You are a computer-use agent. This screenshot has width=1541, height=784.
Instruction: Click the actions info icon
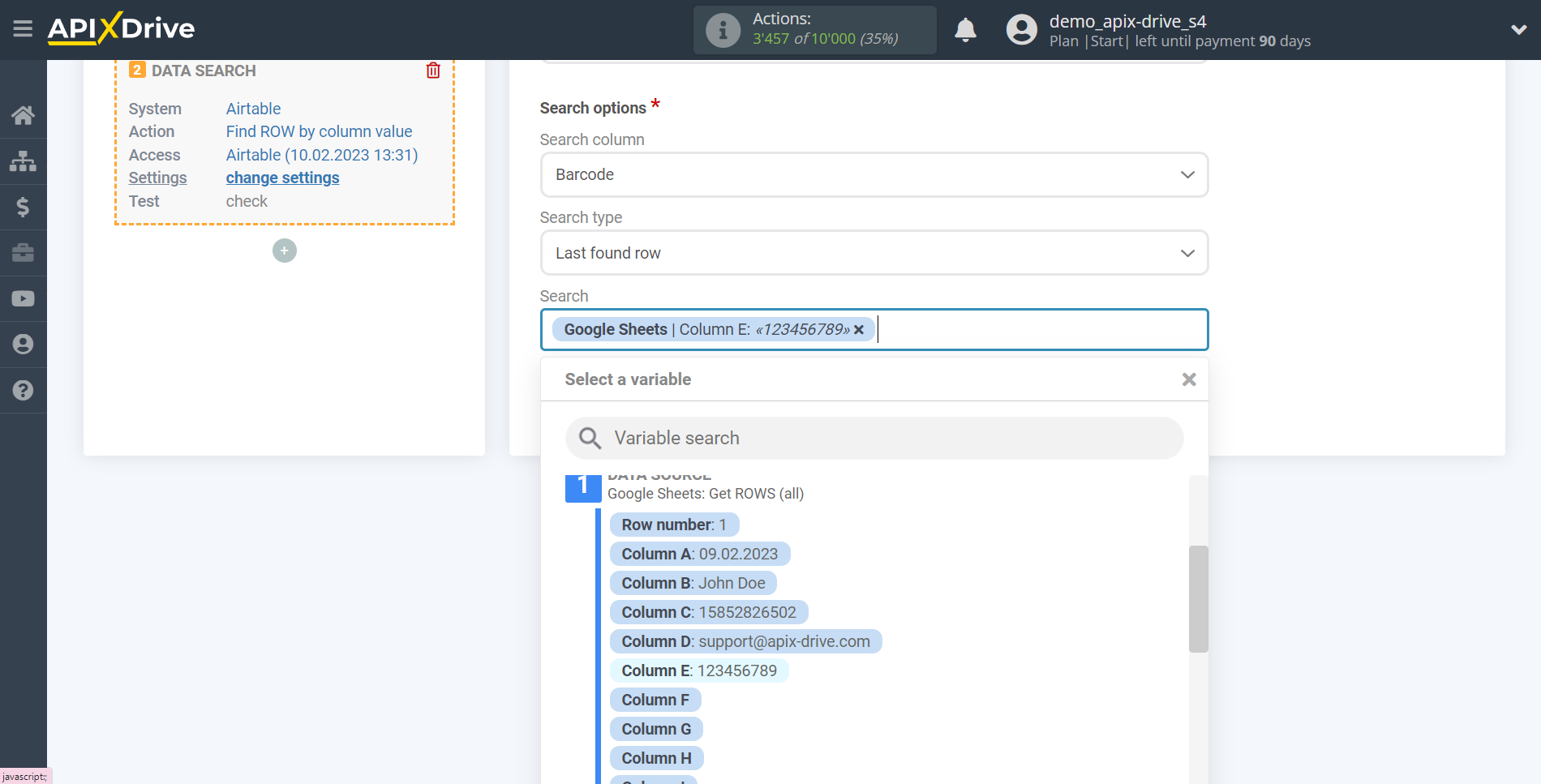723,30
